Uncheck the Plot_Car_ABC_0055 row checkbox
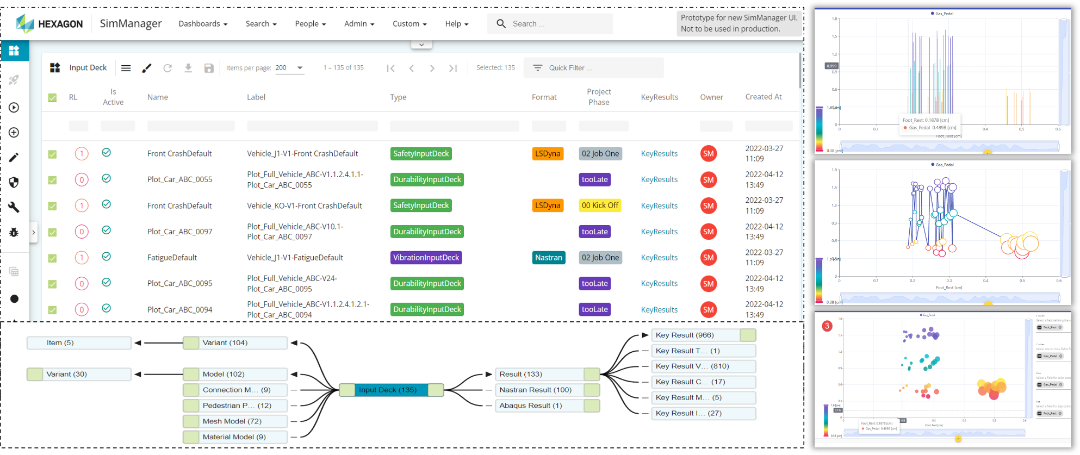Viewport: 1080px width, 455px height. [52, 180]
